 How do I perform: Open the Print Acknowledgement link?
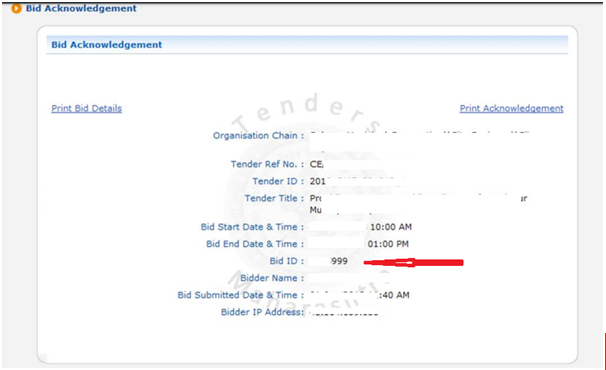(x=511, y=108)
